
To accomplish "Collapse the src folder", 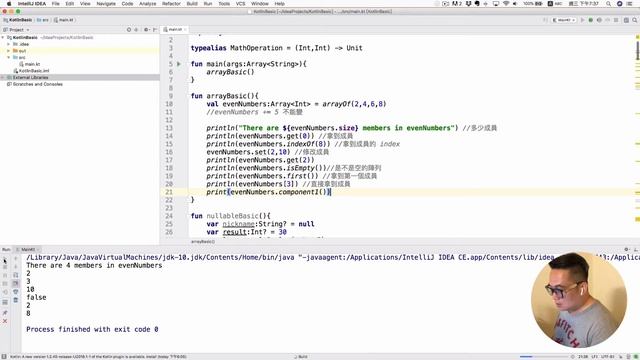I will coord(9,58).
